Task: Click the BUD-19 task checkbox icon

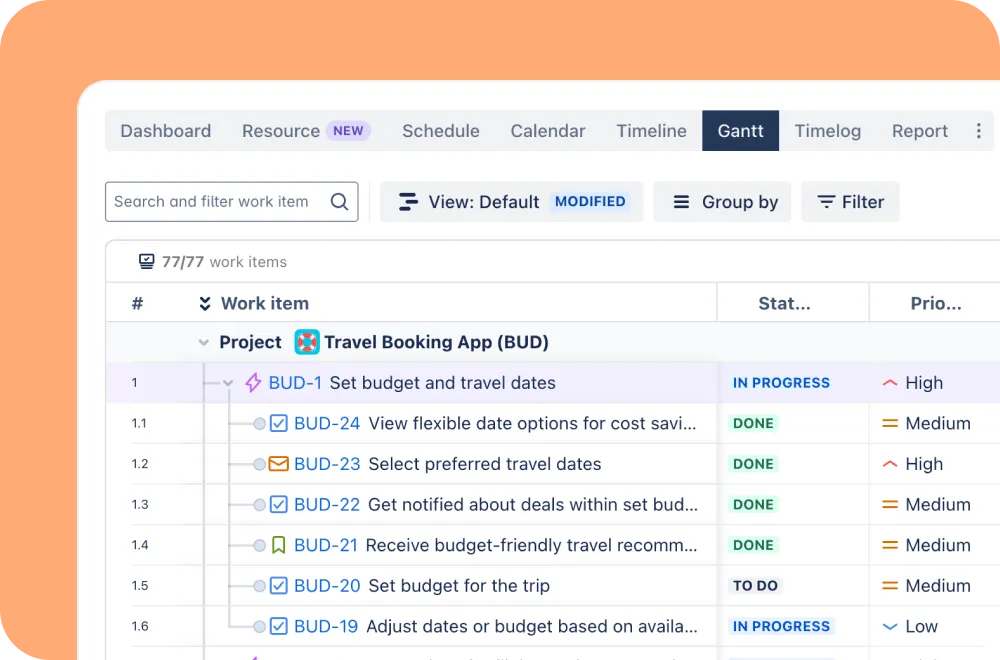Action: pyautogui.click(x=279, y=626)
